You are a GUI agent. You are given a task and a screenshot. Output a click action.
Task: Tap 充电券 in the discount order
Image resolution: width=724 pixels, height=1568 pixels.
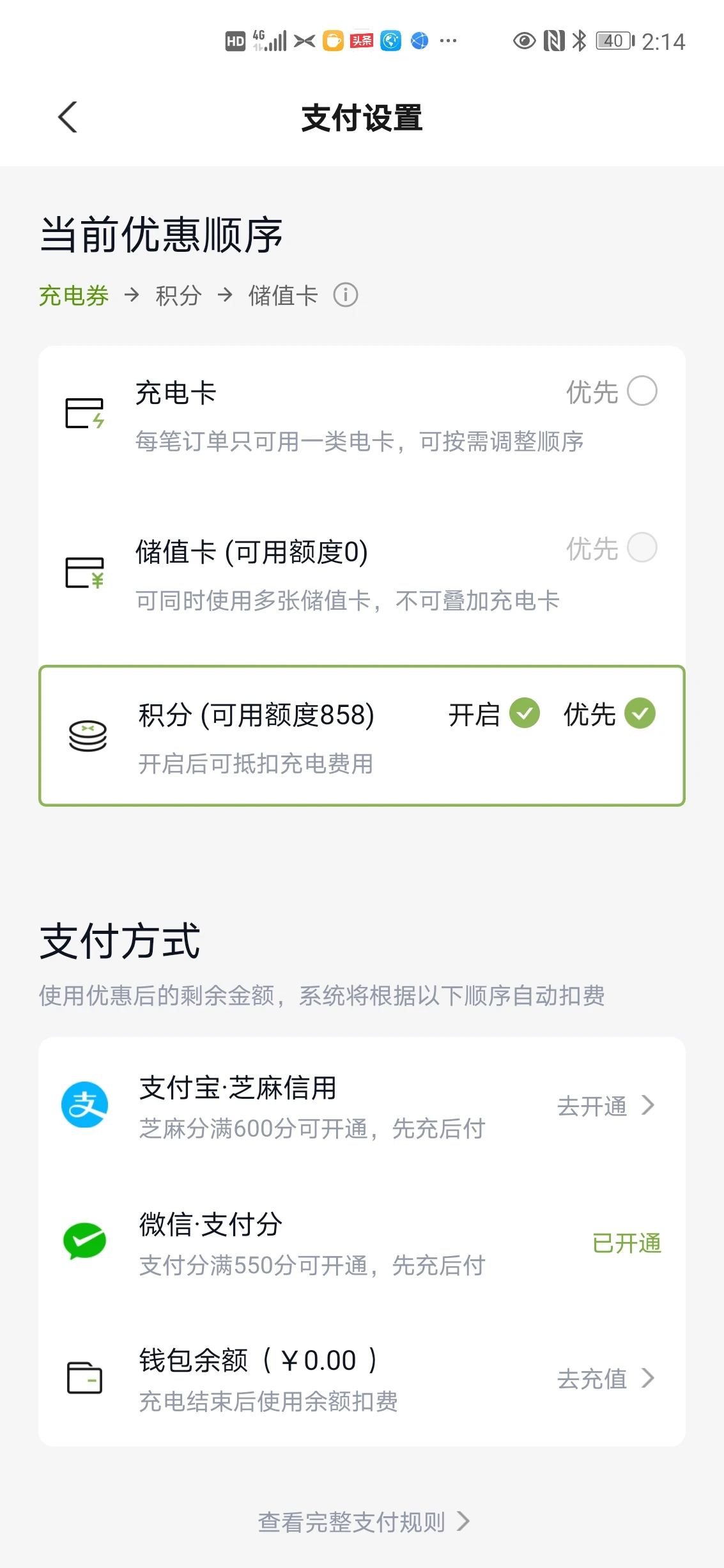click(x=74, y=295)
